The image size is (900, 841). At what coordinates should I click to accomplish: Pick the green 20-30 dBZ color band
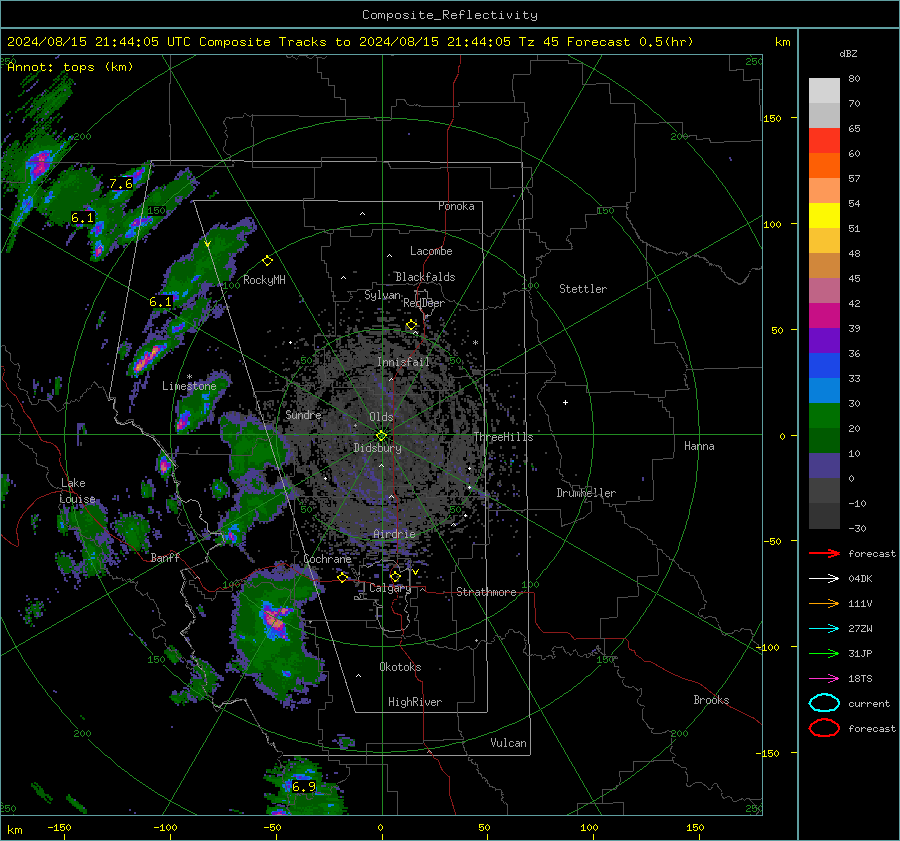[x=824, y=416]
